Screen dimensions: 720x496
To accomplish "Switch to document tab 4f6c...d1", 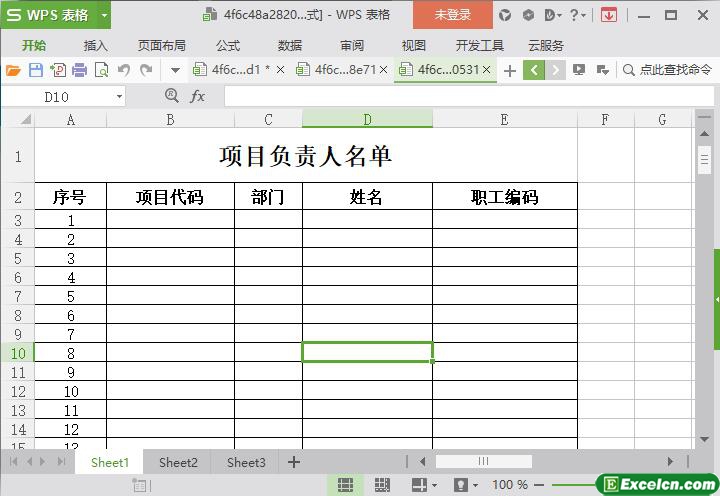I will coord(235,70).
